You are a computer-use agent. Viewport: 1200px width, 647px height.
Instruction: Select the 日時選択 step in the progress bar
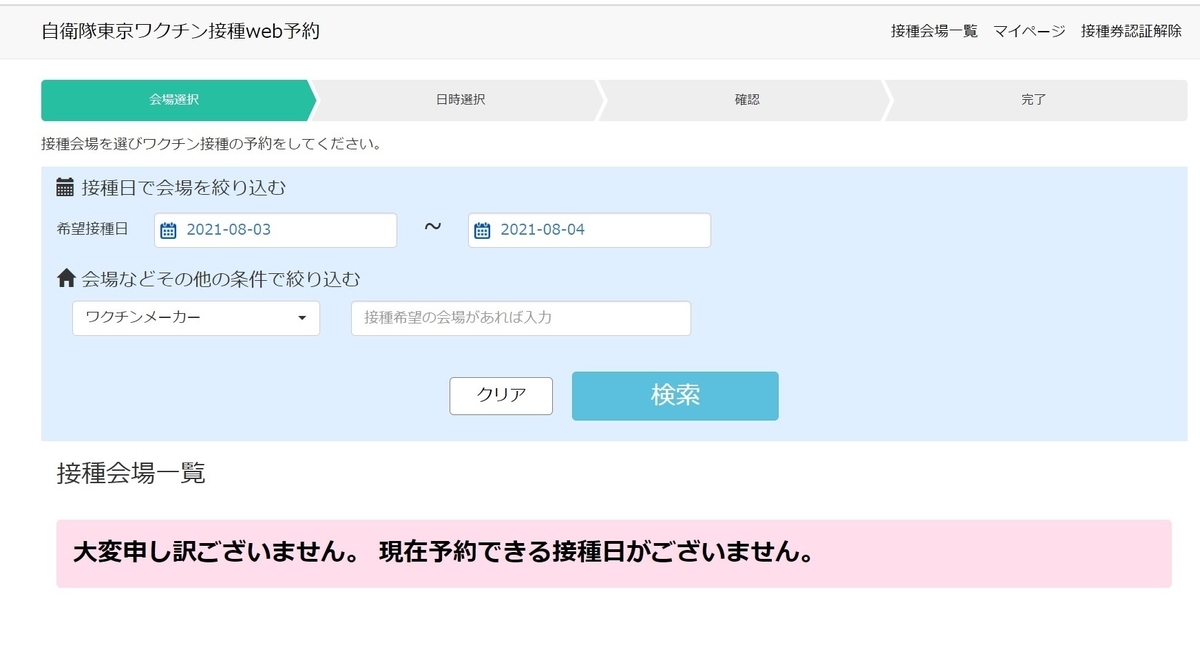460,100
